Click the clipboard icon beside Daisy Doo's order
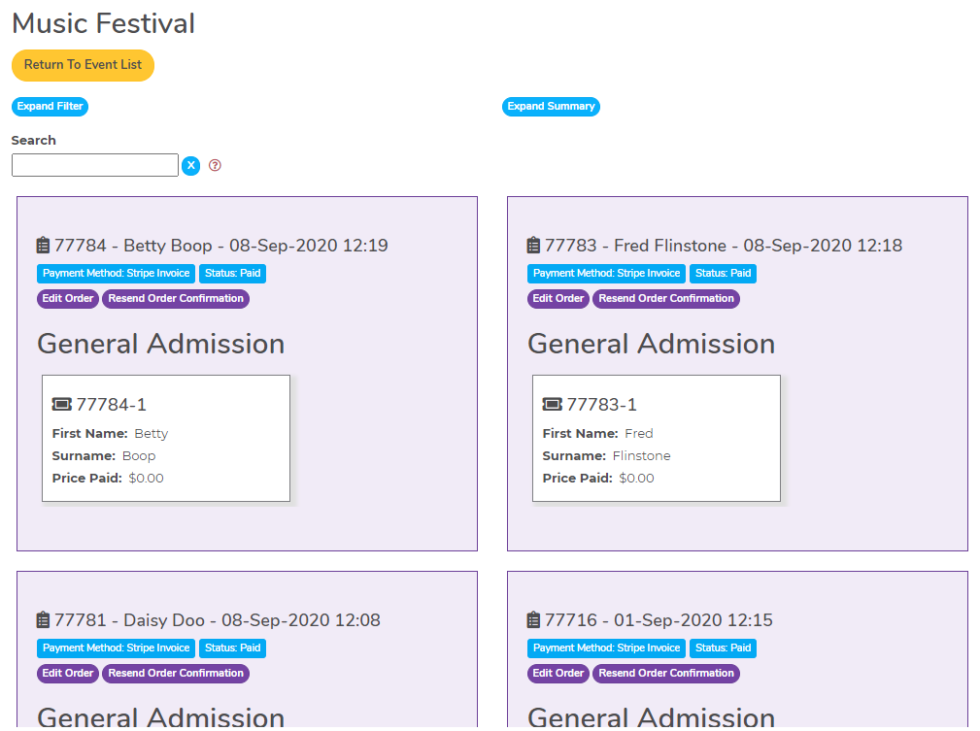The image size is (980, 731). click(x=42, y=619)
